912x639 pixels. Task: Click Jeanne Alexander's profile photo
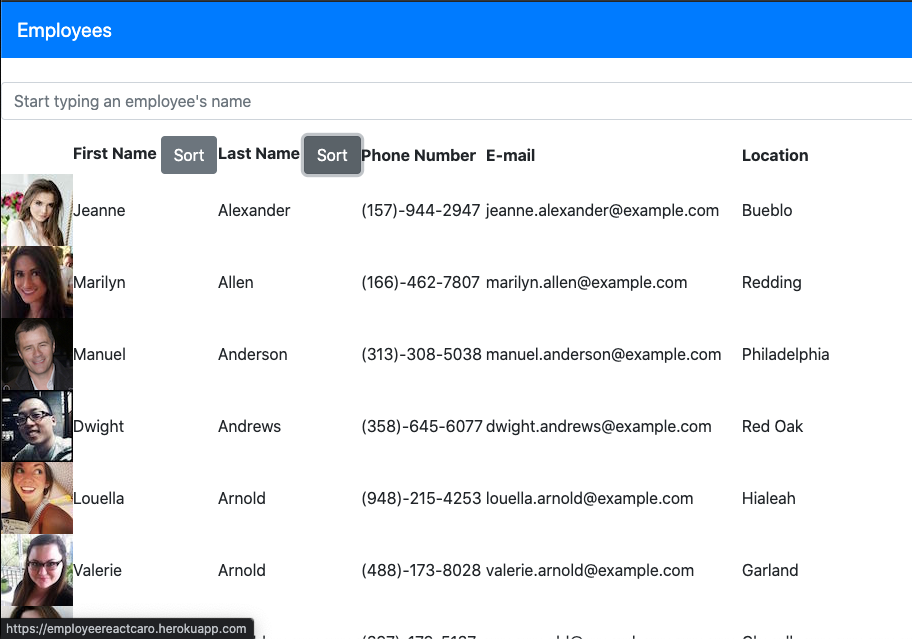(x=37, y=210)
